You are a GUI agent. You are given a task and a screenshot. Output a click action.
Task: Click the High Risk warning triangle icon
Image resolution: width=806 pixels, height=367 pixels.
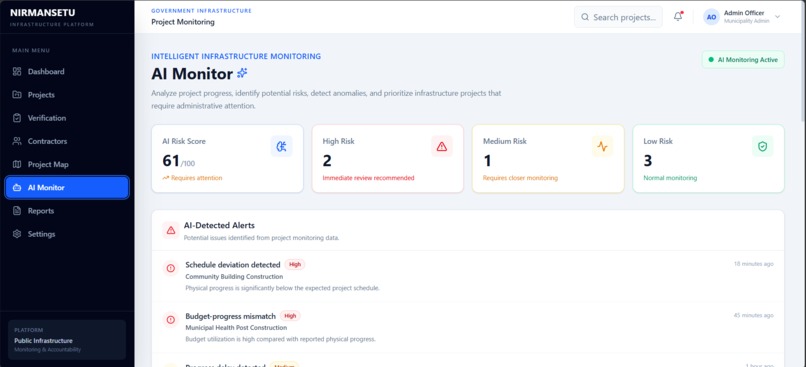pyautogui.click(x=442, y=146)
